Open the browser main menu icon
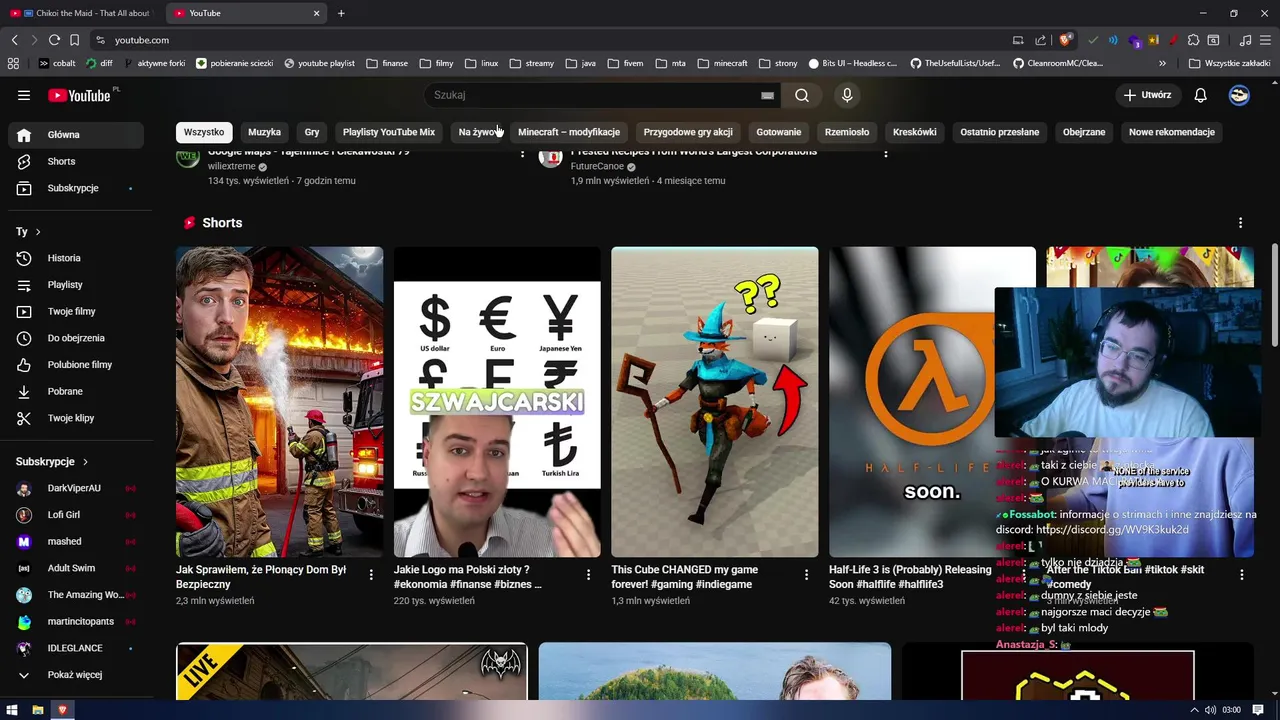Screen dimensions: 1280x720 tap(1265, 40)
